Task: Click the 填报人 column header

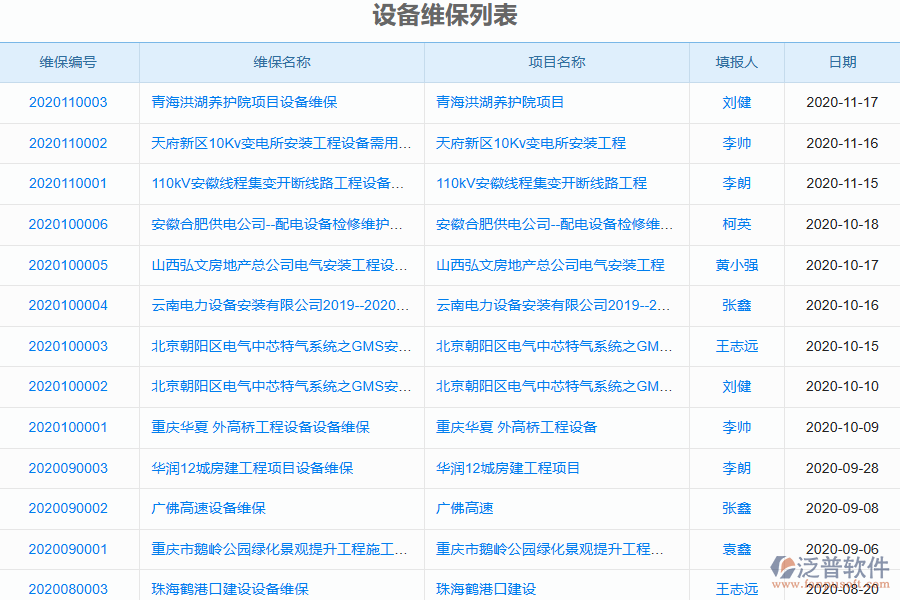Action: point(736,61)
